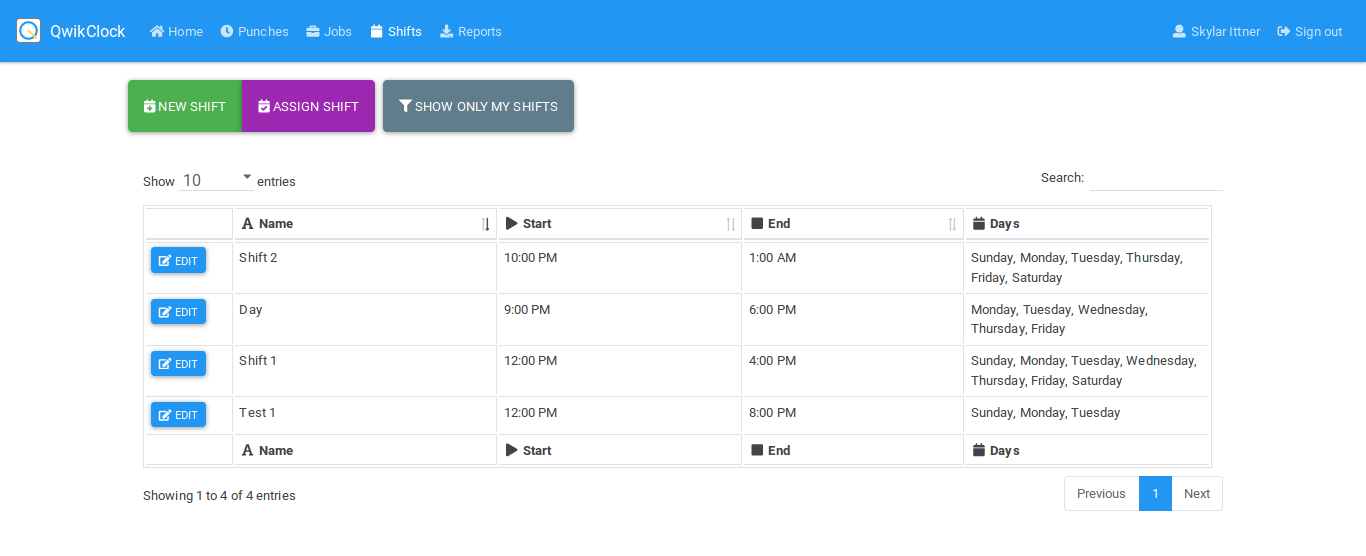Click the "4:00 PM" end time cell
The height and width of the screenshot is (556, 1366).
tap(853, 370)
